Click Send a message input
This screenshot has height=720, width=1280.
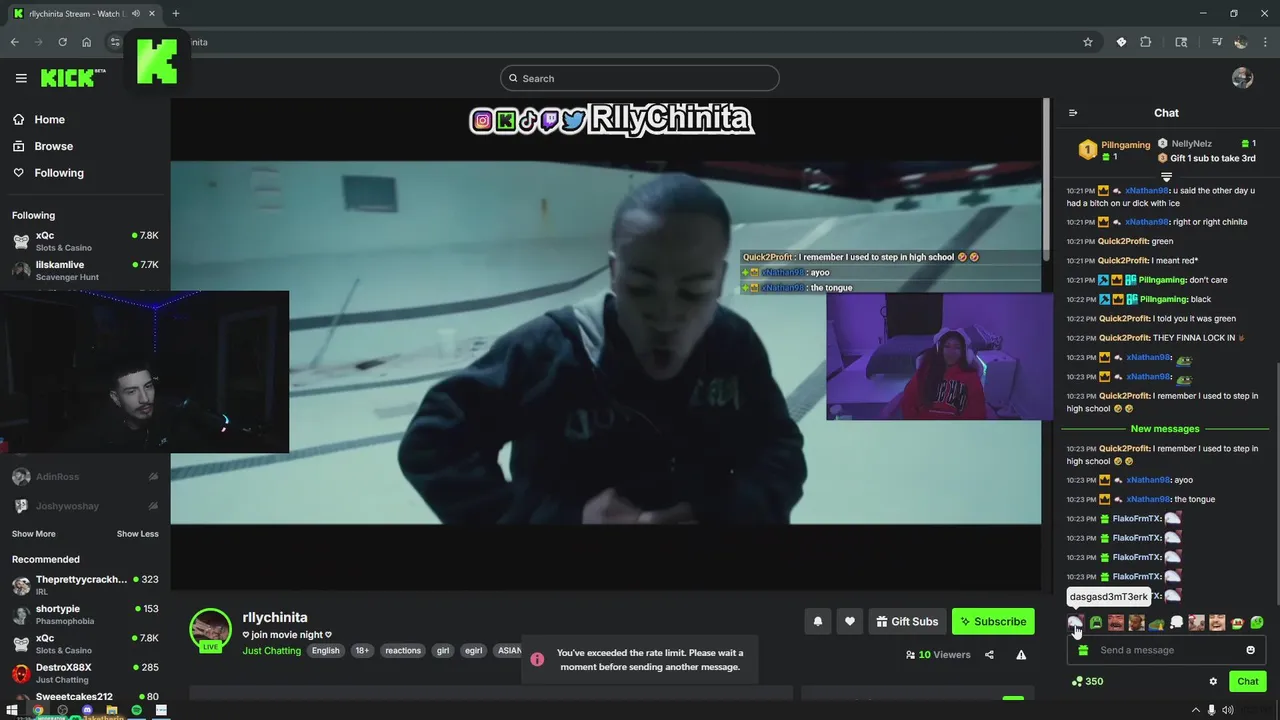coord(1166,650)
